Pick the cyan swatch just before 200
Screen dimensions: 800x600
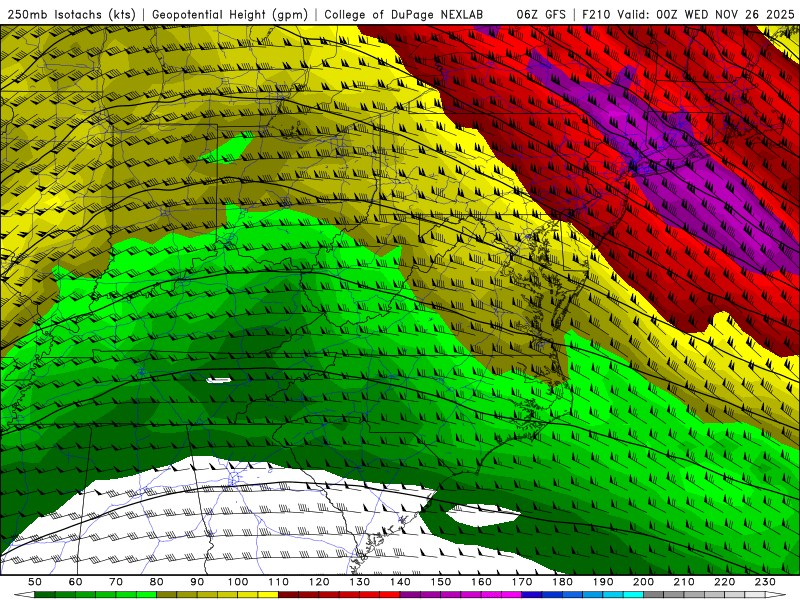point(633,595)
